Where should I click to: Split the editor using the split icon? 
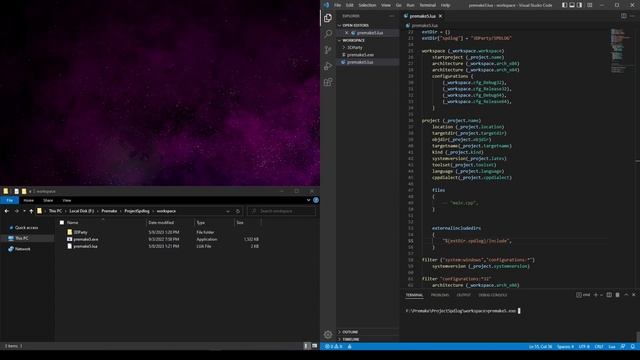pos(624,16)
